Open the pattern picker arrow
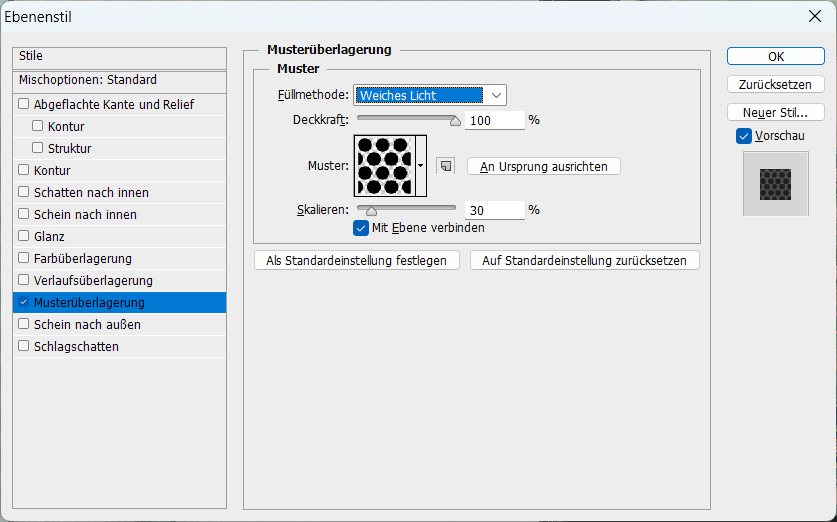This screenshot has width=837, height=522. coord(421,166)
